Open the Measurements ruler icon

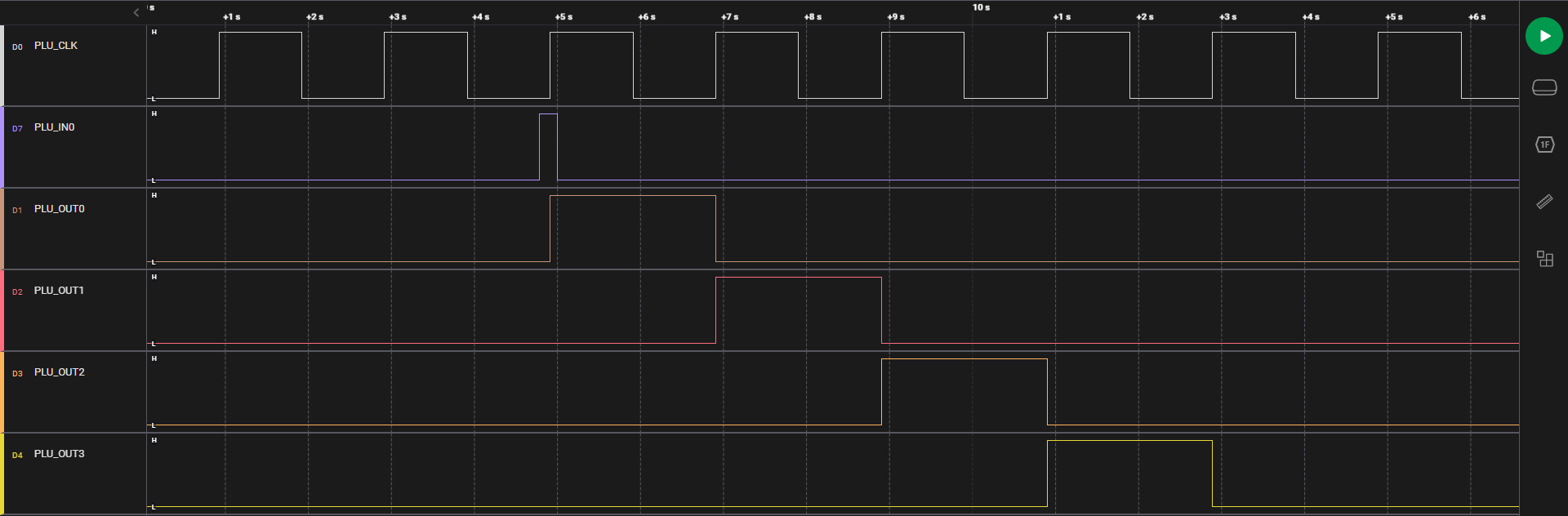[x=1543, y=202]
